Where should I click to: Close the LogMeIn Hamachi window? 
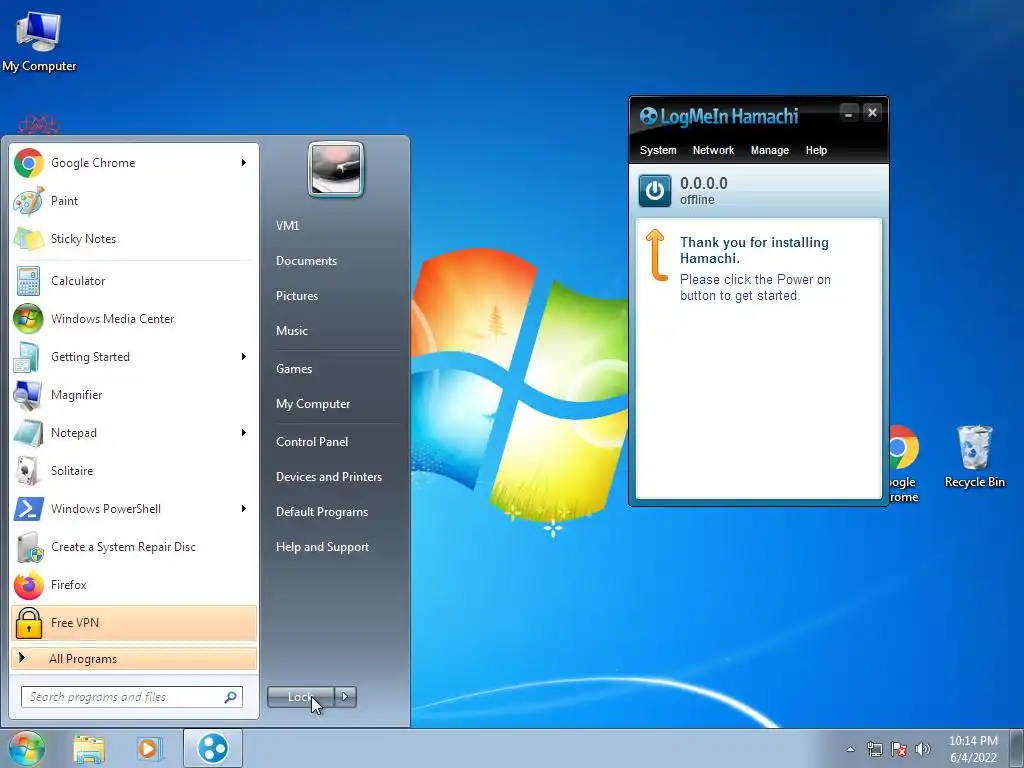click(872, 113)
